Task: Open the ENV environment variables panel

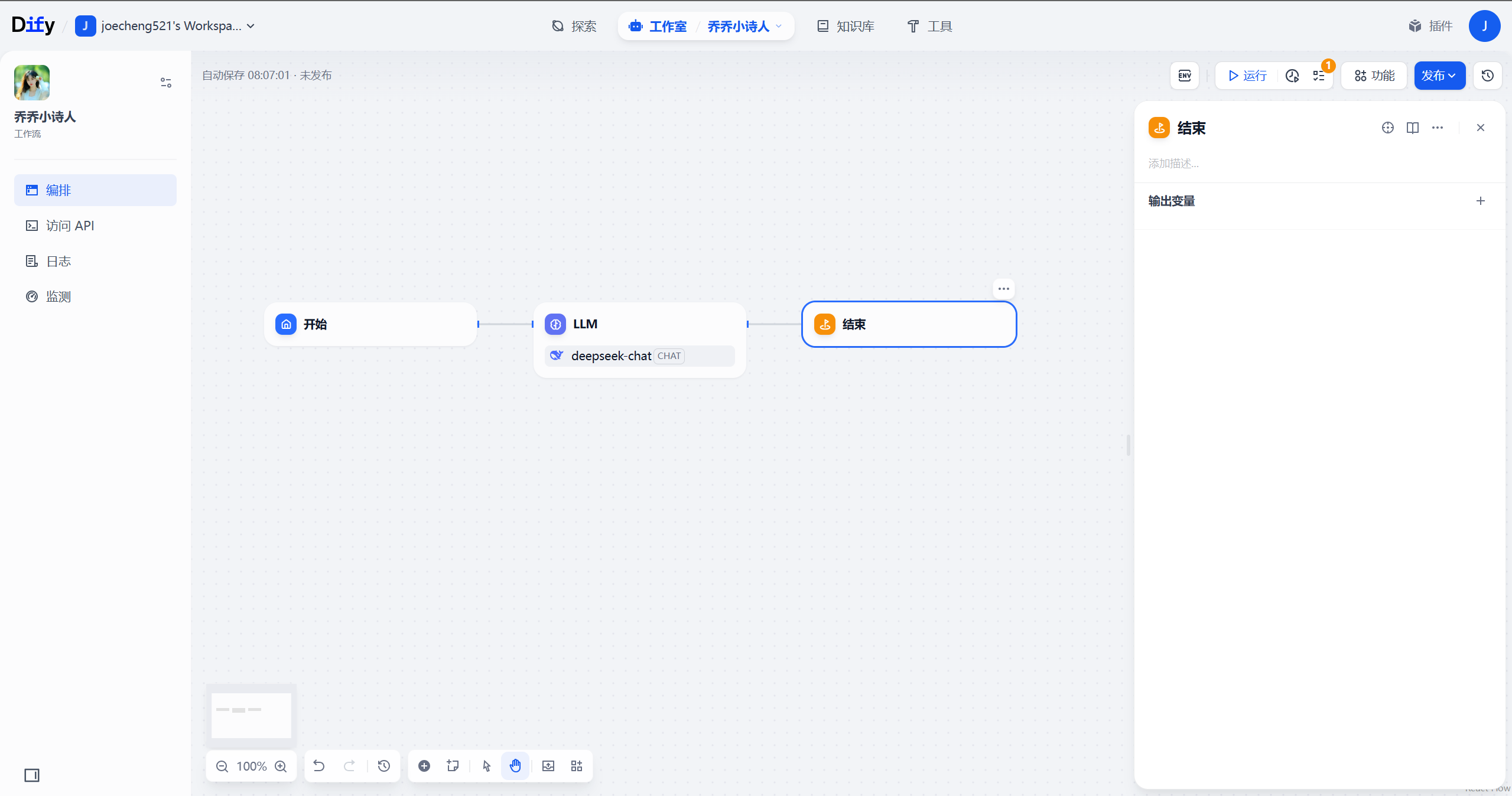Action: (x=1184, y=76)
